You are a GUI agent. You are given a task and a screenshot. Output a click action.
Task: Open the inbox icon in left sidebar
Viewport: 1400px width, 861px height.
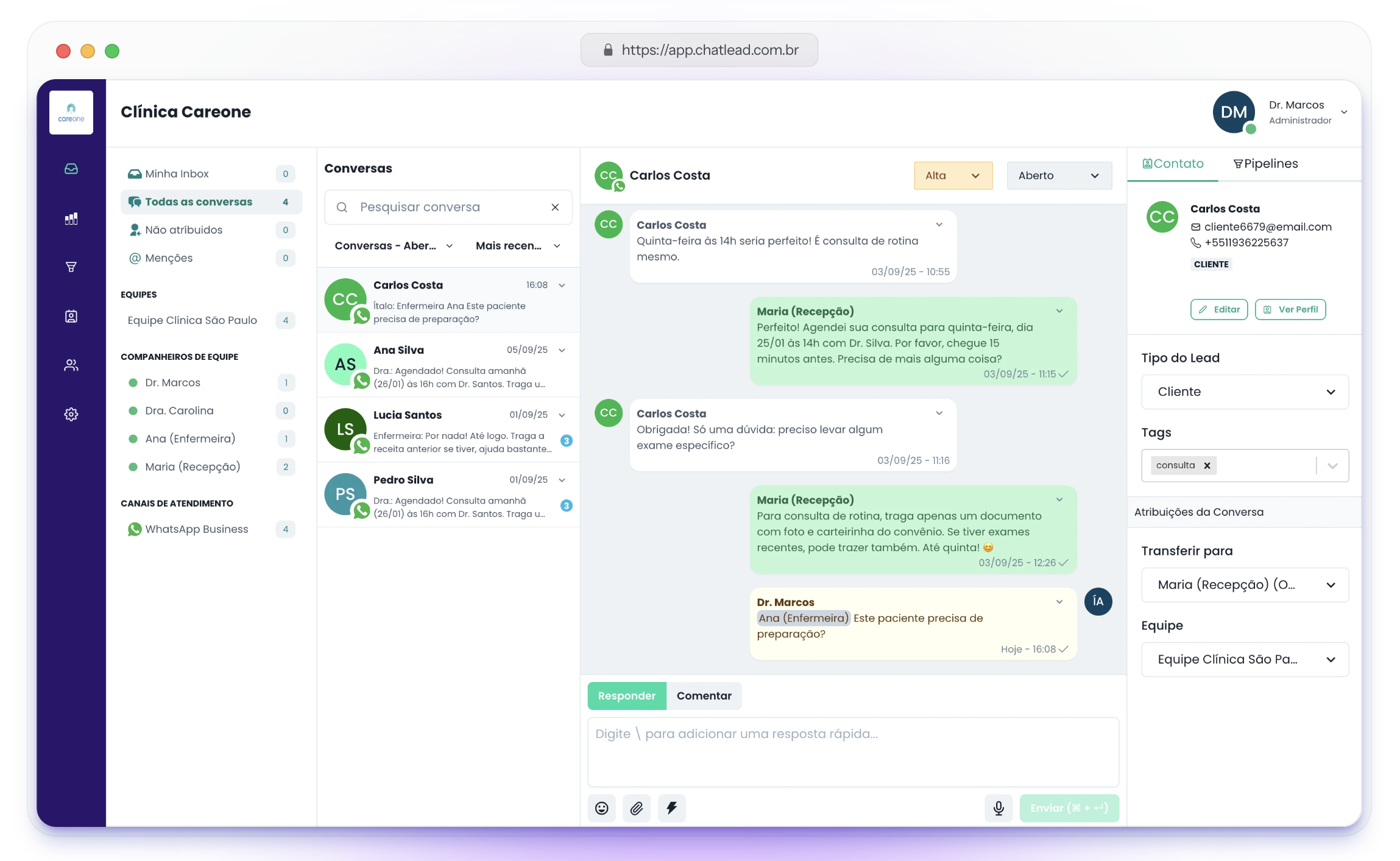pos(71,169)
